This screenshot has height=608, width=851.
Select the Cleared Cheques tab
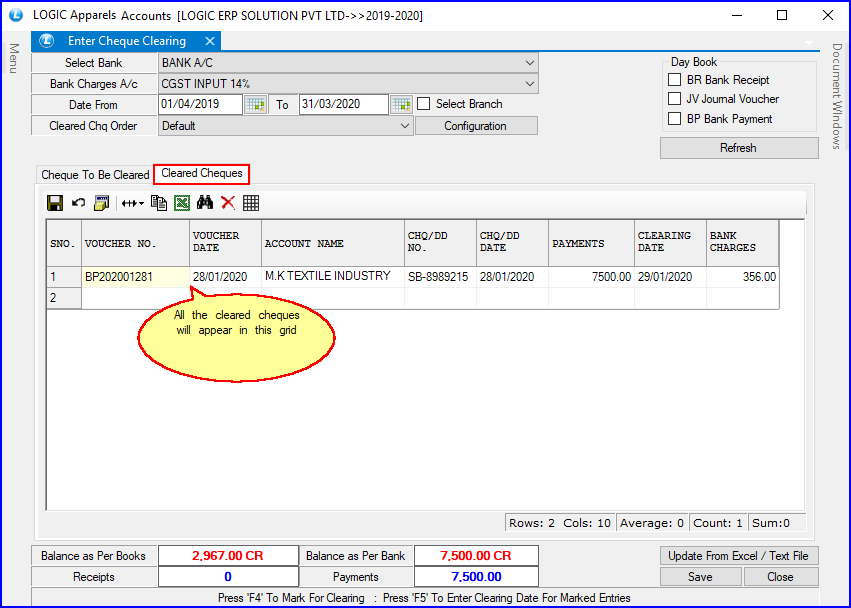point(201,174)
